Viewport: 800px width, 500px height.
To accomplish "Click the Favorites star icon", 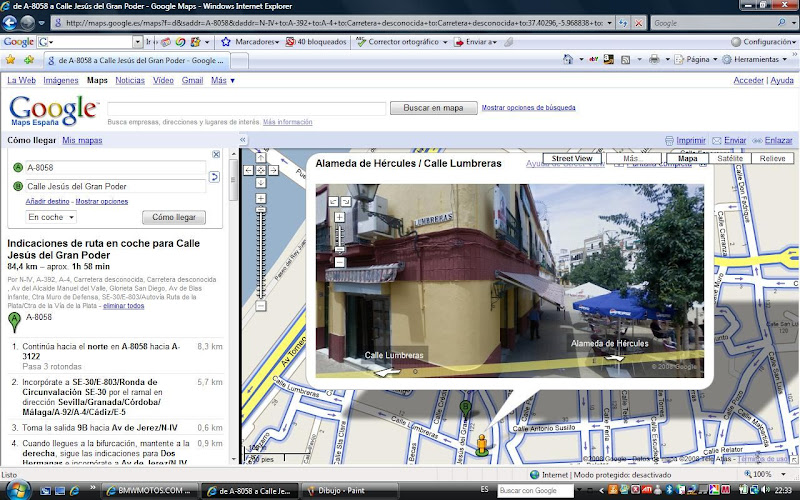I will 10,60.
